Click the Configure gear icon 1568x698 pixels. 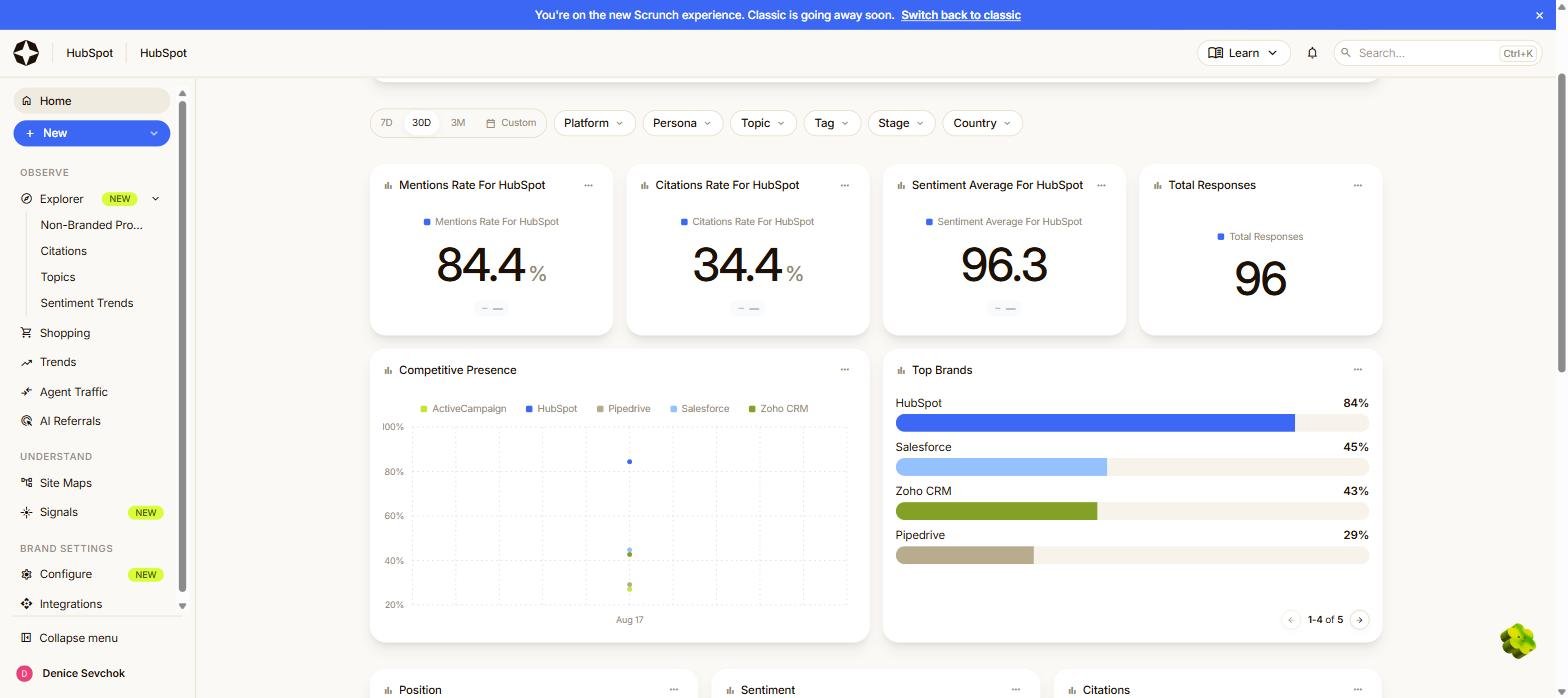[26, 574]
